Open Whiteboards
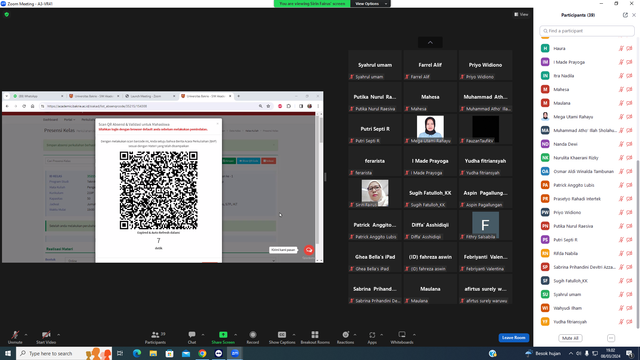 coord(402,337)
